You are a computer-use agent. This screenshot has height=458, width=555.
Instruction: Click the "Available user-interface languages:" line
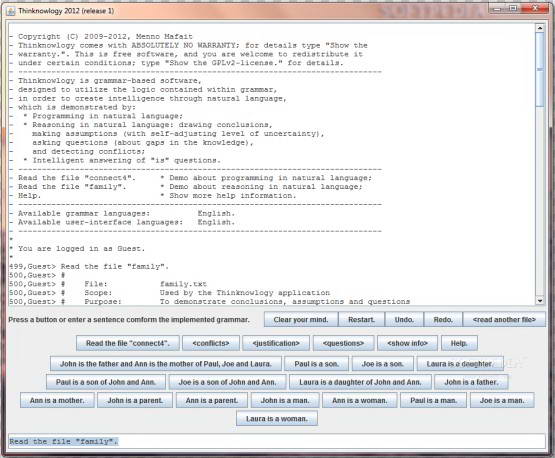click(x=101, y=222)
